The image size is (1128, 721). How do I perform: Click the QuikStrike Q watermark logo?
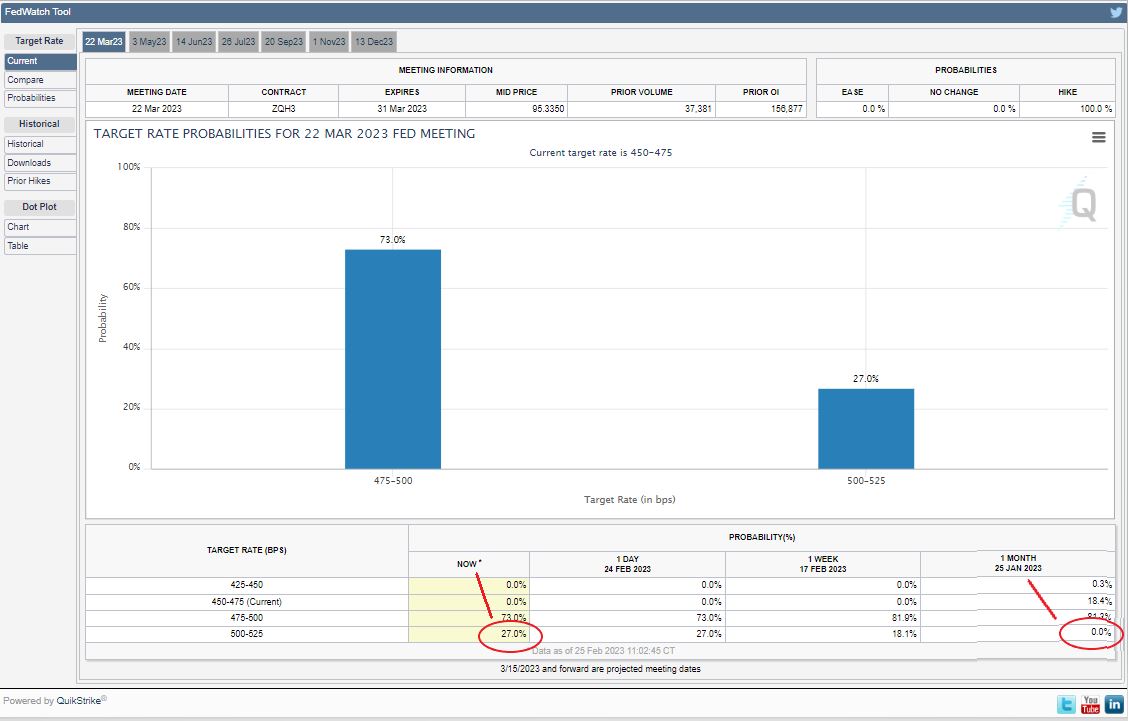click(1082, 205)
